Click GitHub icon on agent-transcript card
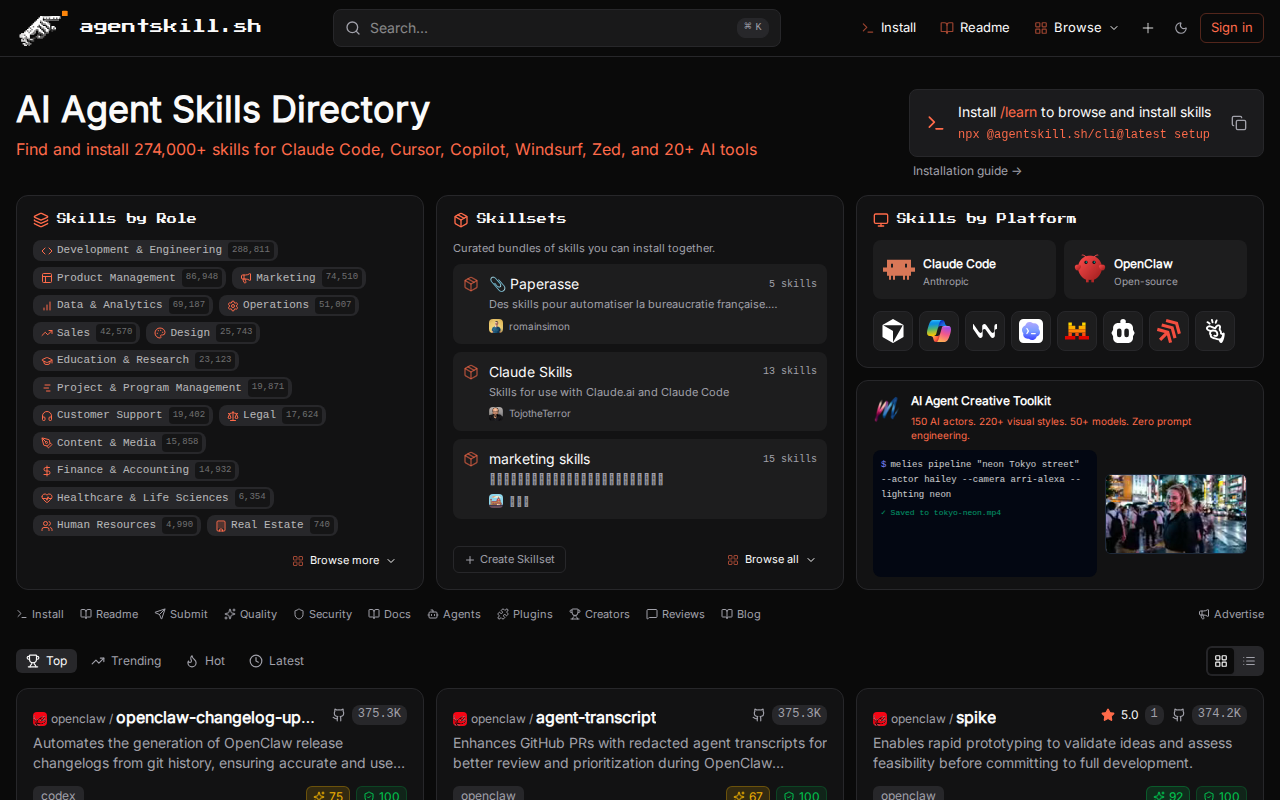The width and height of the screenshot is (1280, 800). pyautogui.click(x=759, y=714)
